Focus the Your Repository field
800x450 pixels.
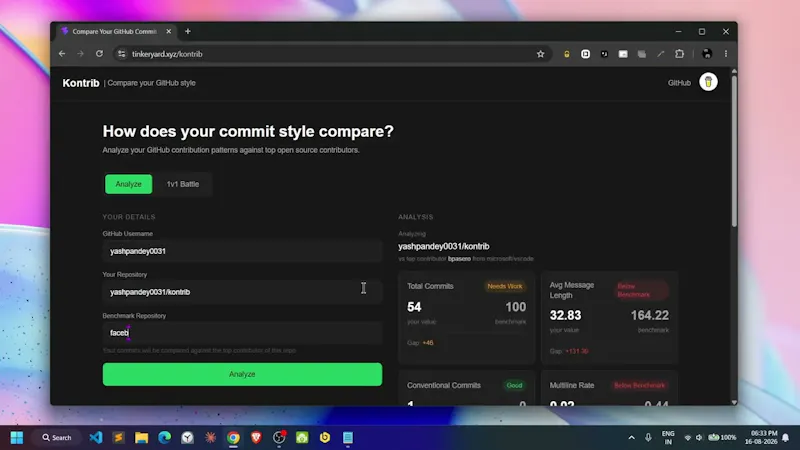242,292
